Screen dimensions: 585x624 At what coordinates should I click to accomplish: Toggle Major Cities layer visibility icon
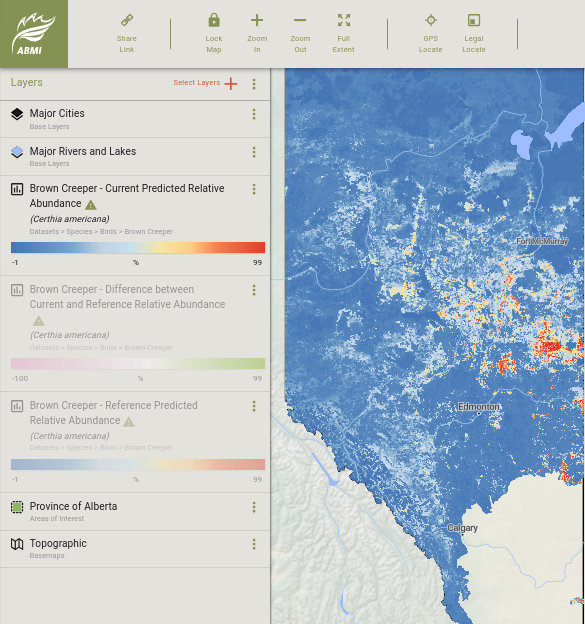point(17,114)
